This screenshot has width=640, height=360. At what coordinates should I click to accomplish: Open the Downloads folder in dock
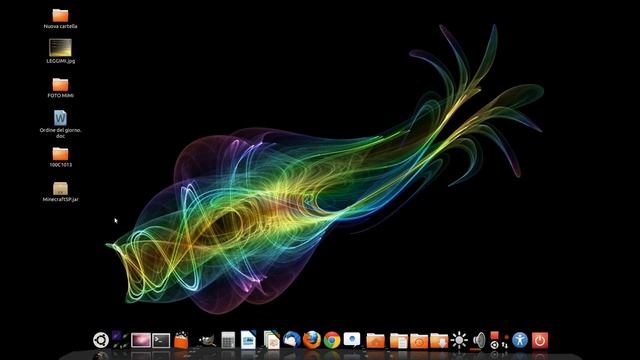[x=439, y=341]
